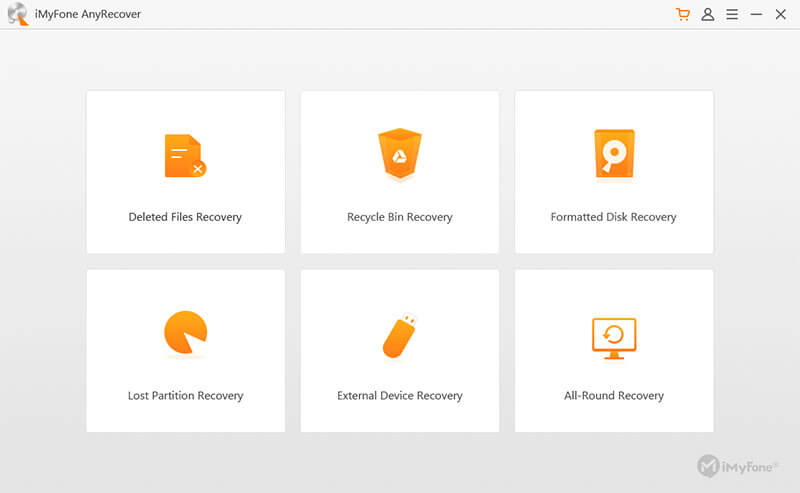Click the Lost Partition Recovery pie icon

click(x=185, y=332)
